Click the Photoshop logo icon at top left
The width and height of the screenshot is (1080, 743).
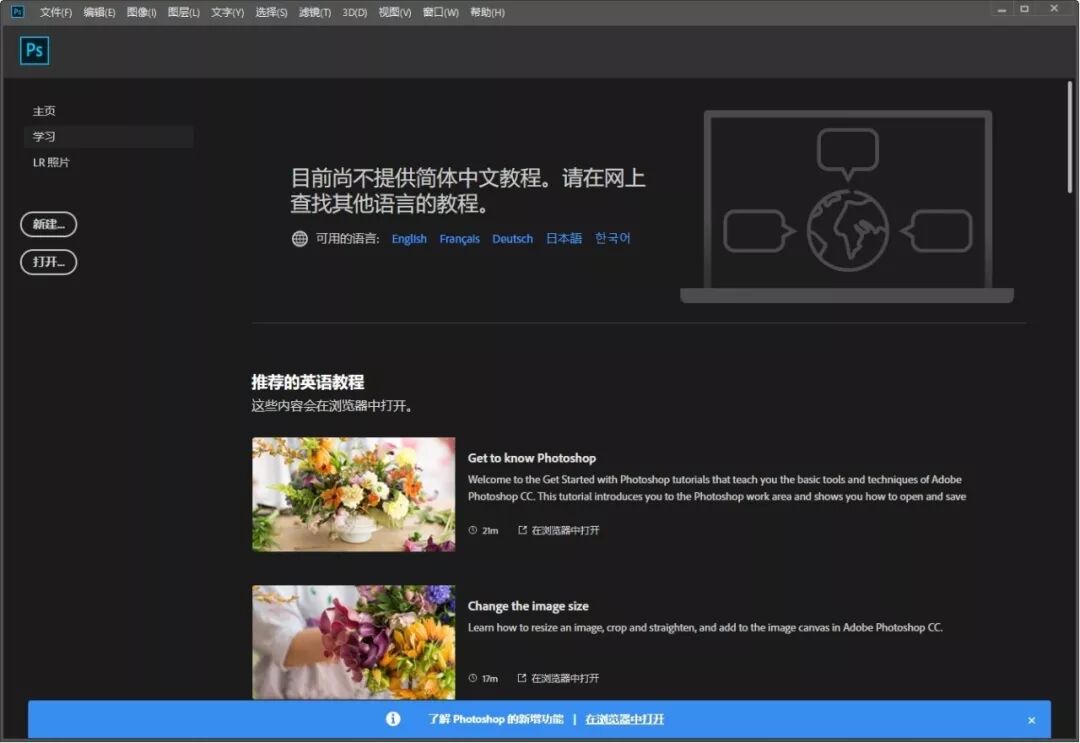pyautogui.click(x=34, y=50)
